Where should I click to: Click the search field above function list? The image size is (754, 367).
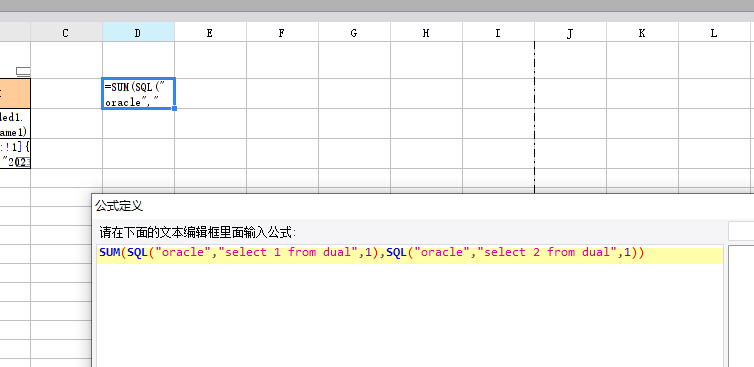coord(741,231)
